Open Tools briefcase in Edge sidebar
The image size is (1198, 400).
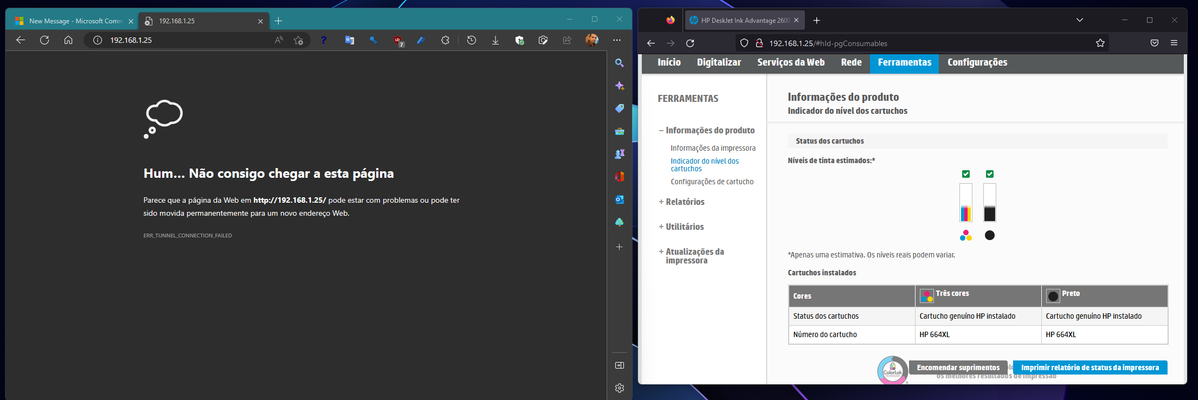(x=620, y=131)
